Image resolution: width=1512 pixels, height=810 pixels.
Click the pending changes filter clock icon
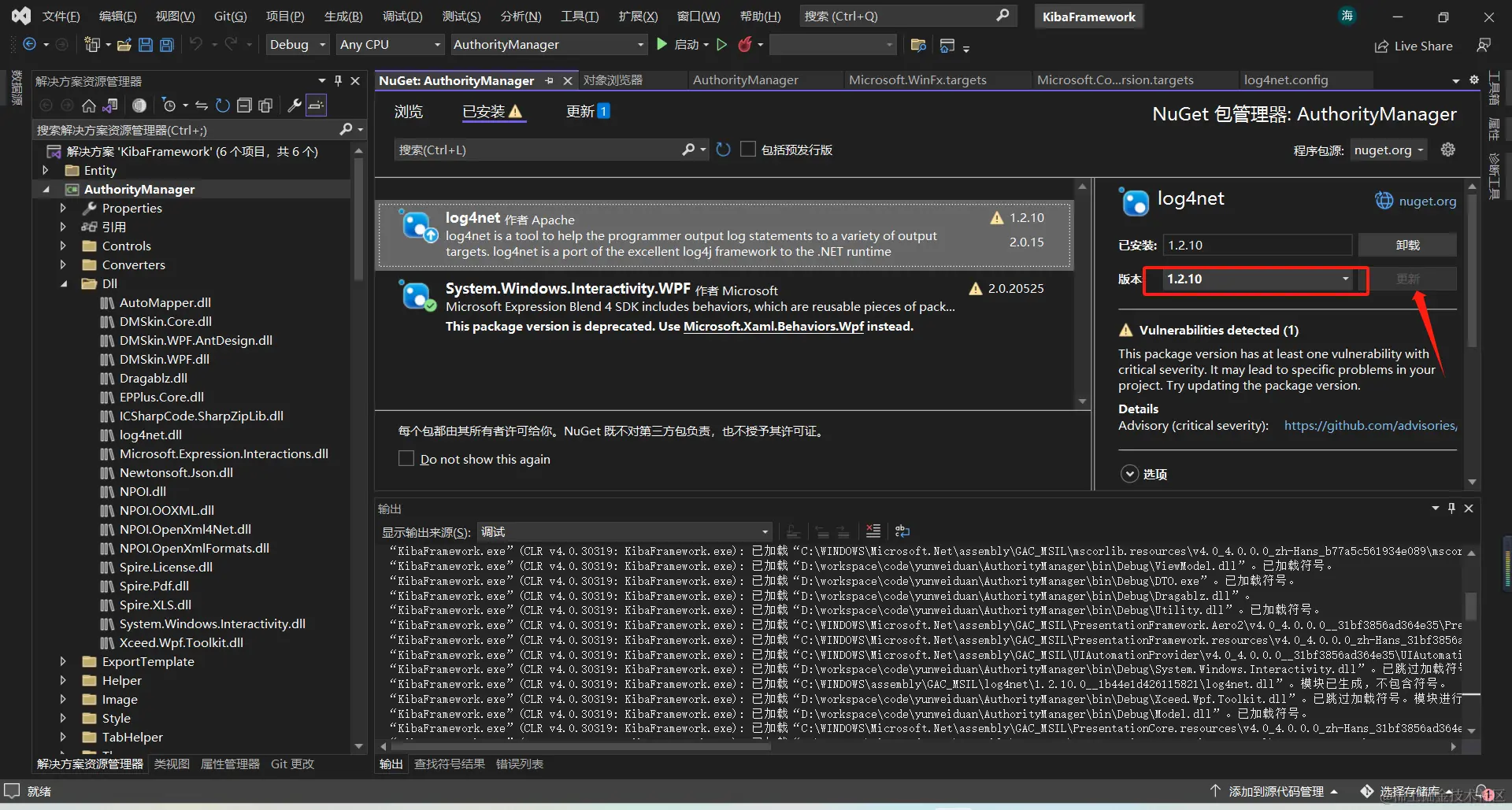point(169,105)
